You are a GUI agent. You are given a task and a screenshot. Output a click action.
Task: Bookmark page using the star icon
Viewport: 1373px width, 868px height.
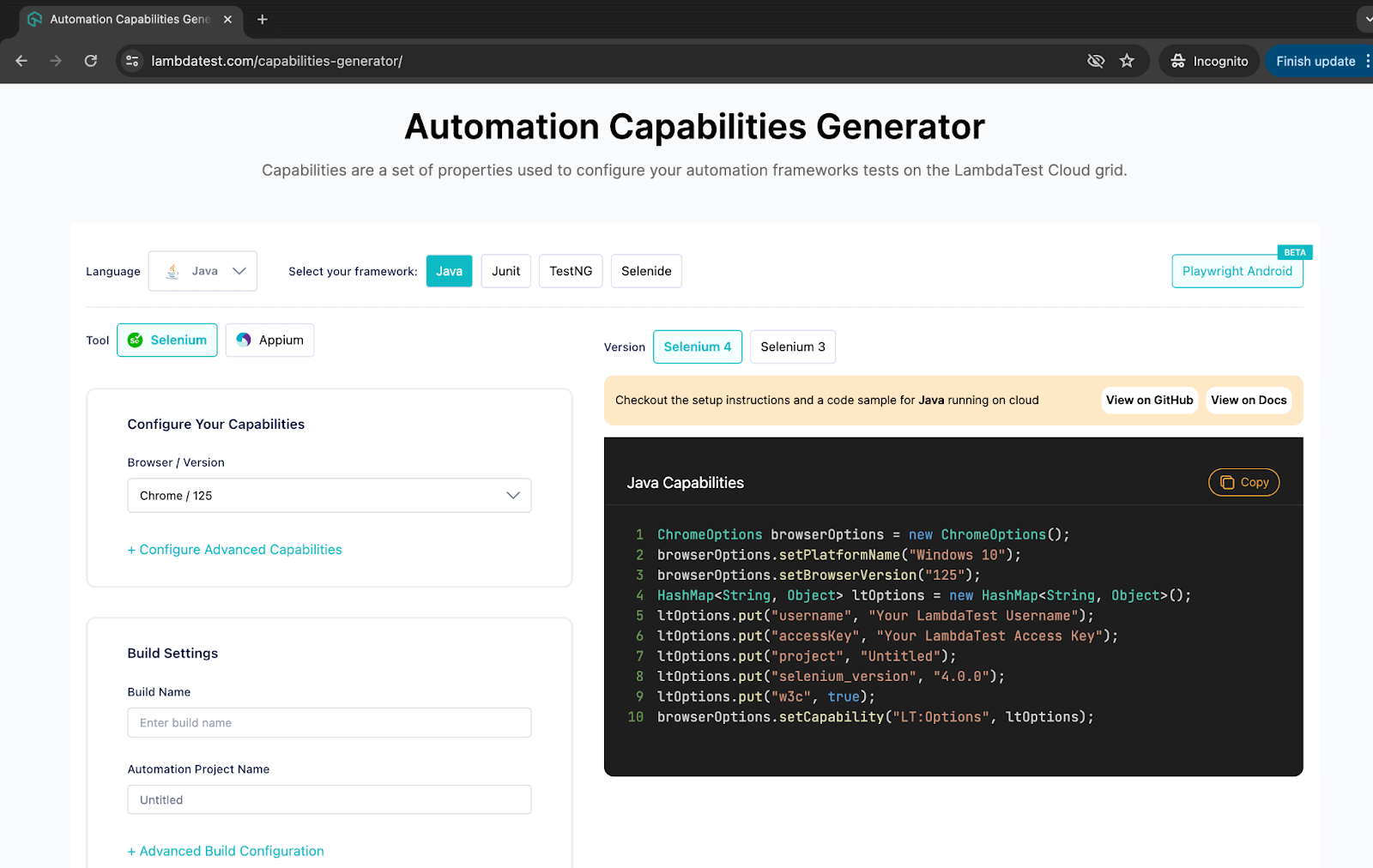pyautogui.click(x=1127, y=61)
